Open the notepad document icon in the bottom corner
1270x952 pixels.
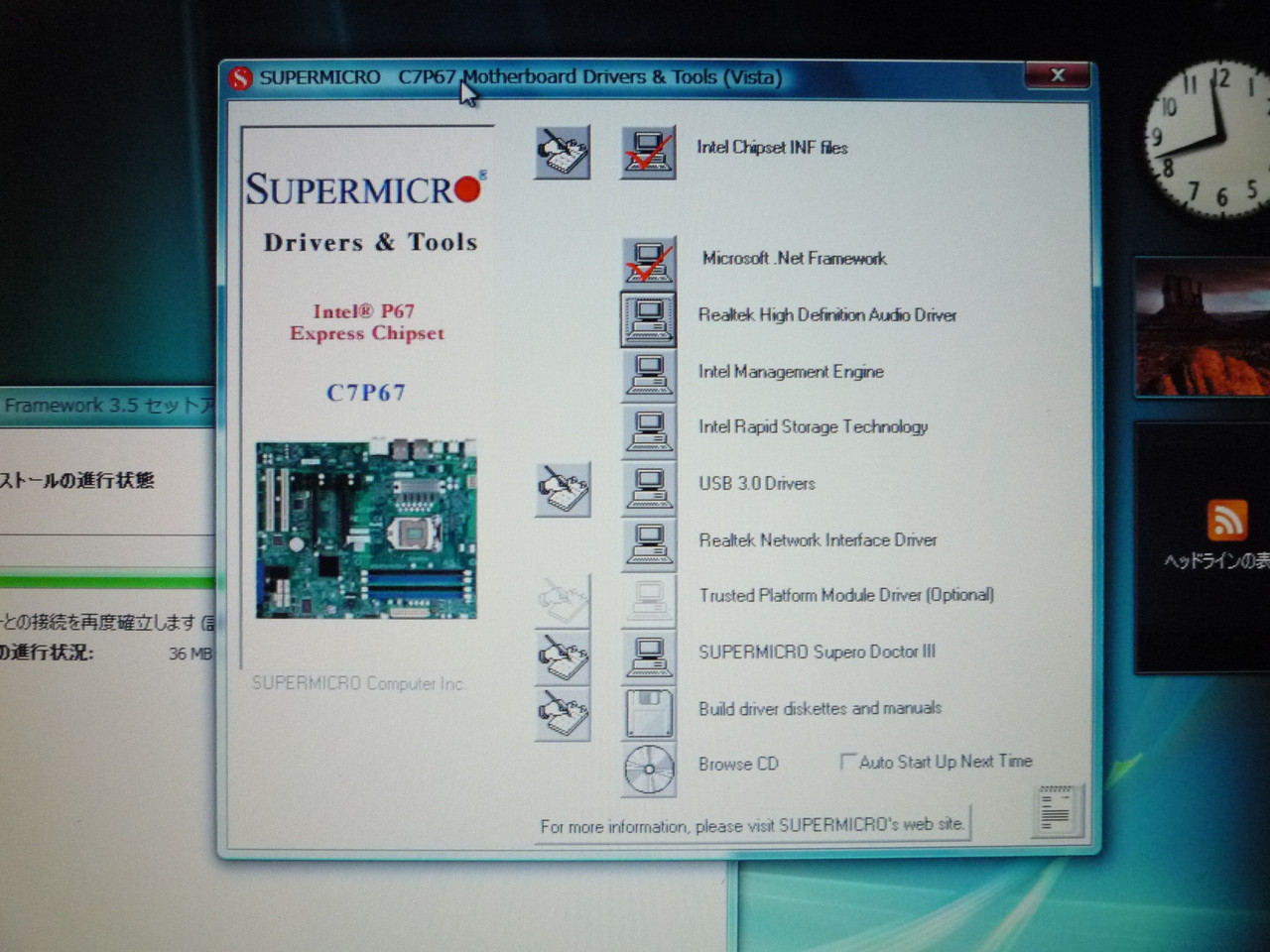1057,812
